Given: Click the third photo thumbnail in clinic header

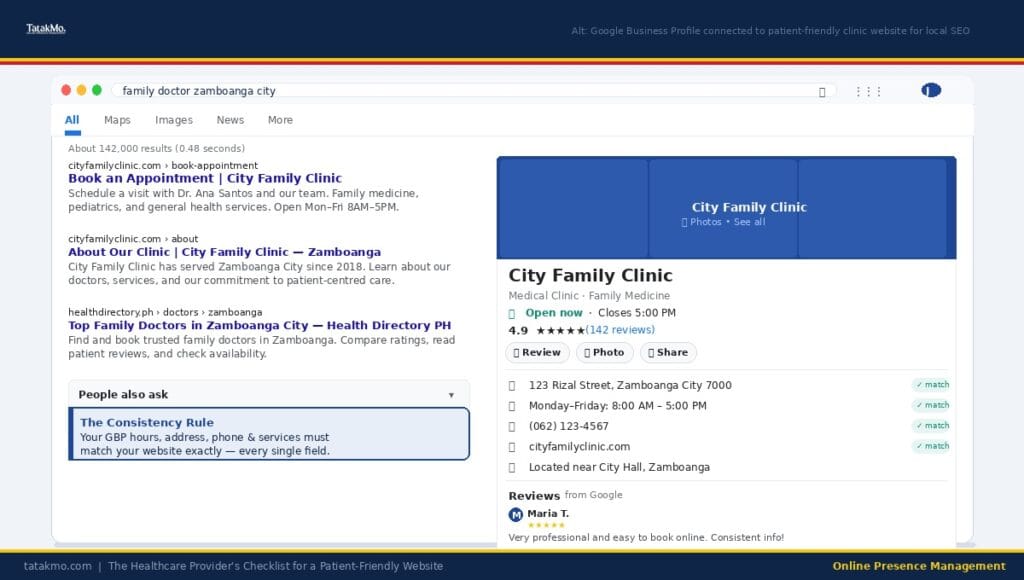Looking at the screenshot, I should tap(872, 208).
